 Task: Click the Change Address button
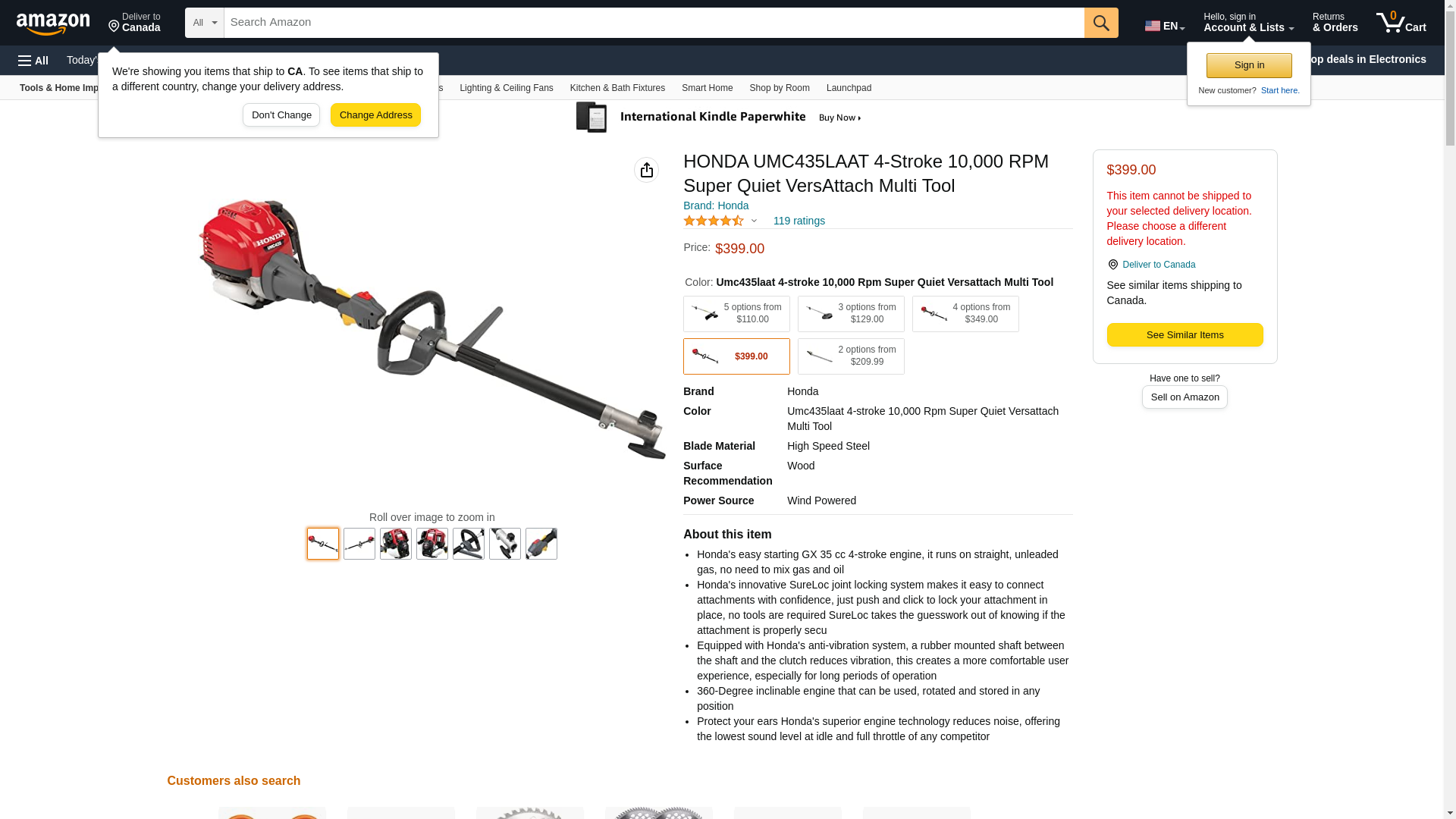pos(375,115)
